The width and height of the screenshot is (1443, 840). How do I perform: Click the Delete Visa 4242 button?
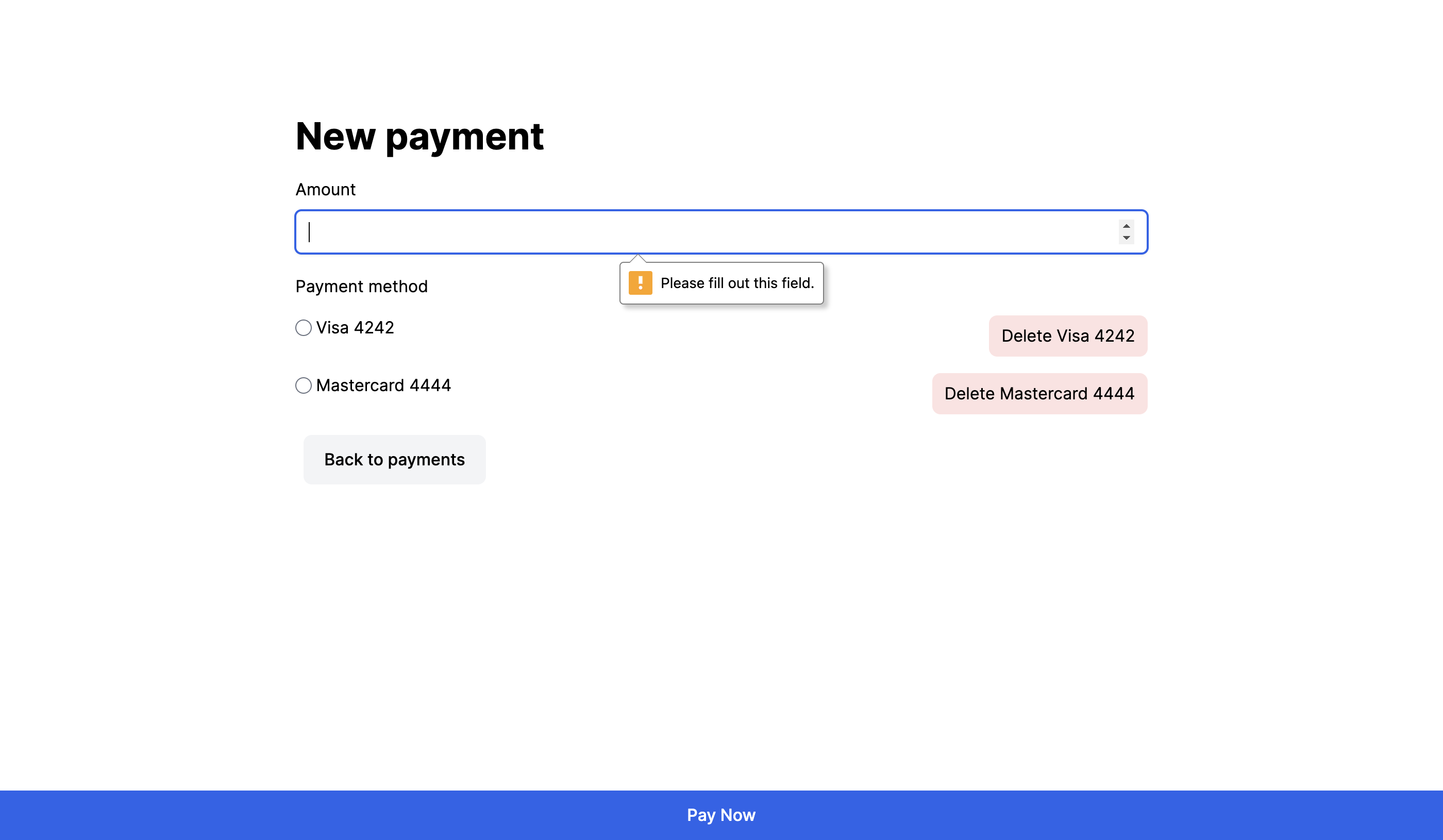click(1068, 336)
